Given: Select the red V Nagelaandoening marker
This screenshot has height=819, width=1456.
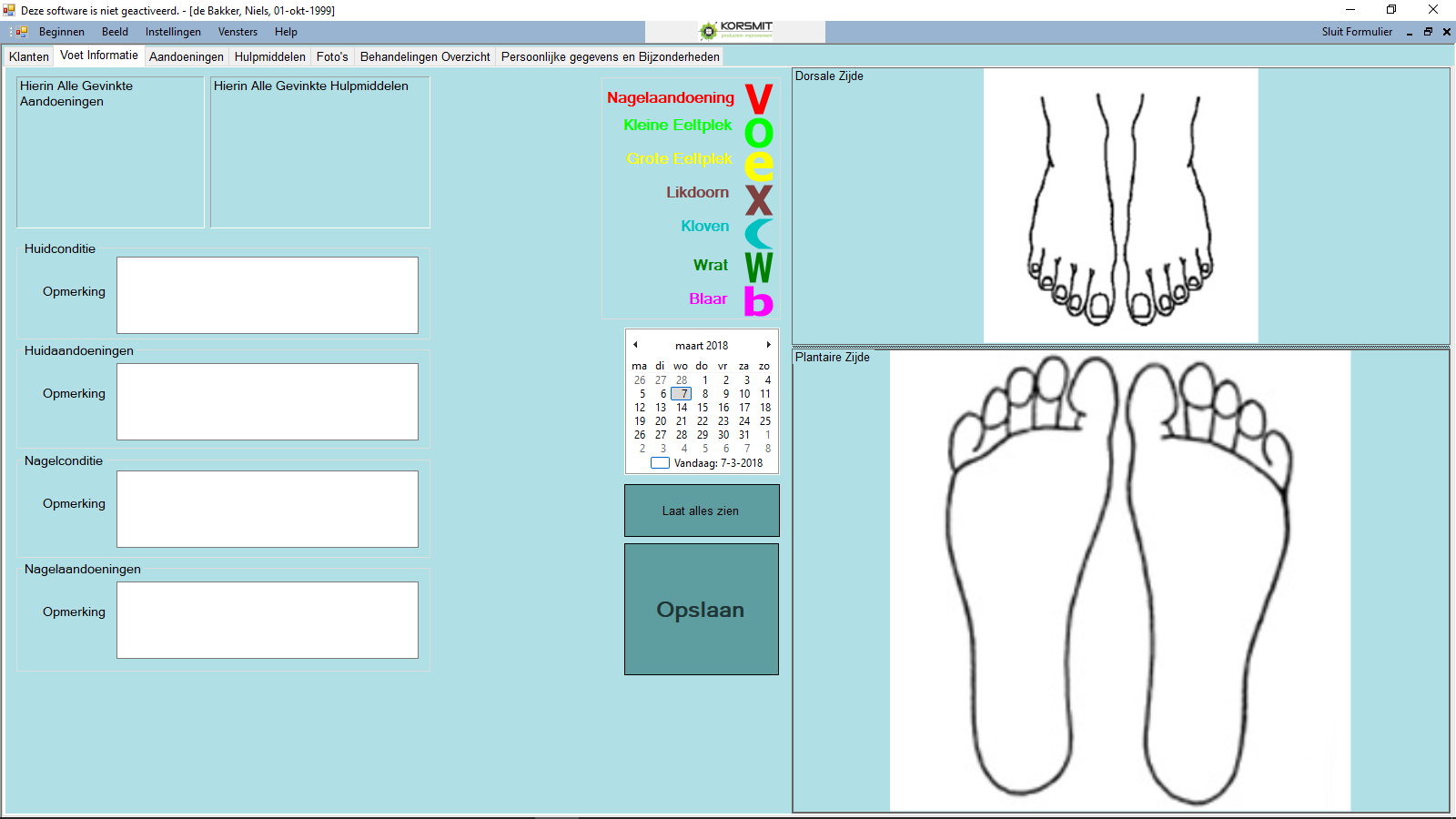Looking at the screenshot, I should (758, 98).
